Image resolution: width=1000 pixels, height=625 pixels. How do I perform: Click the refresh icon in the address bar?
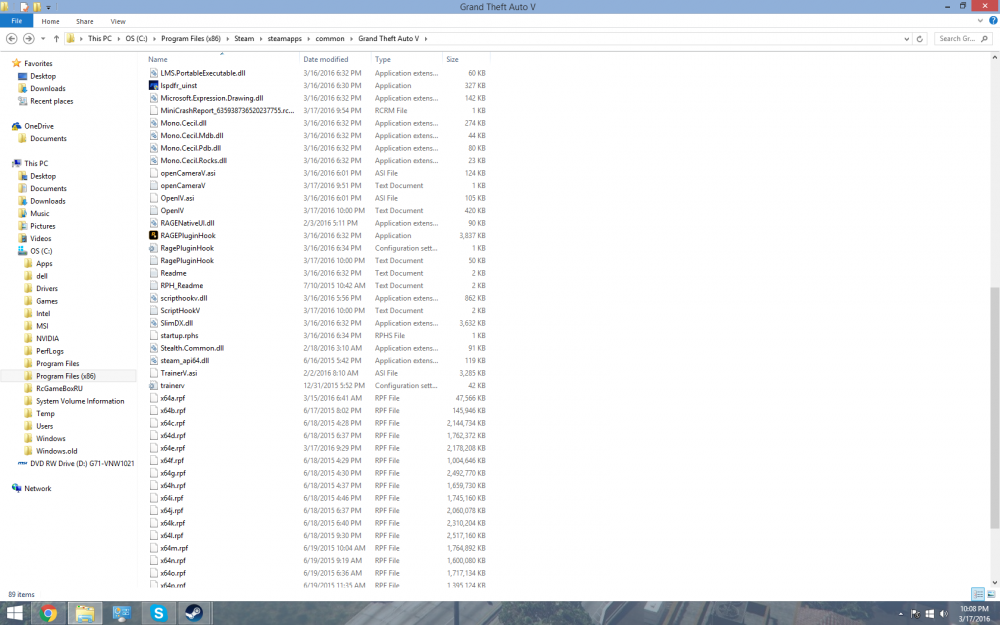920,39
